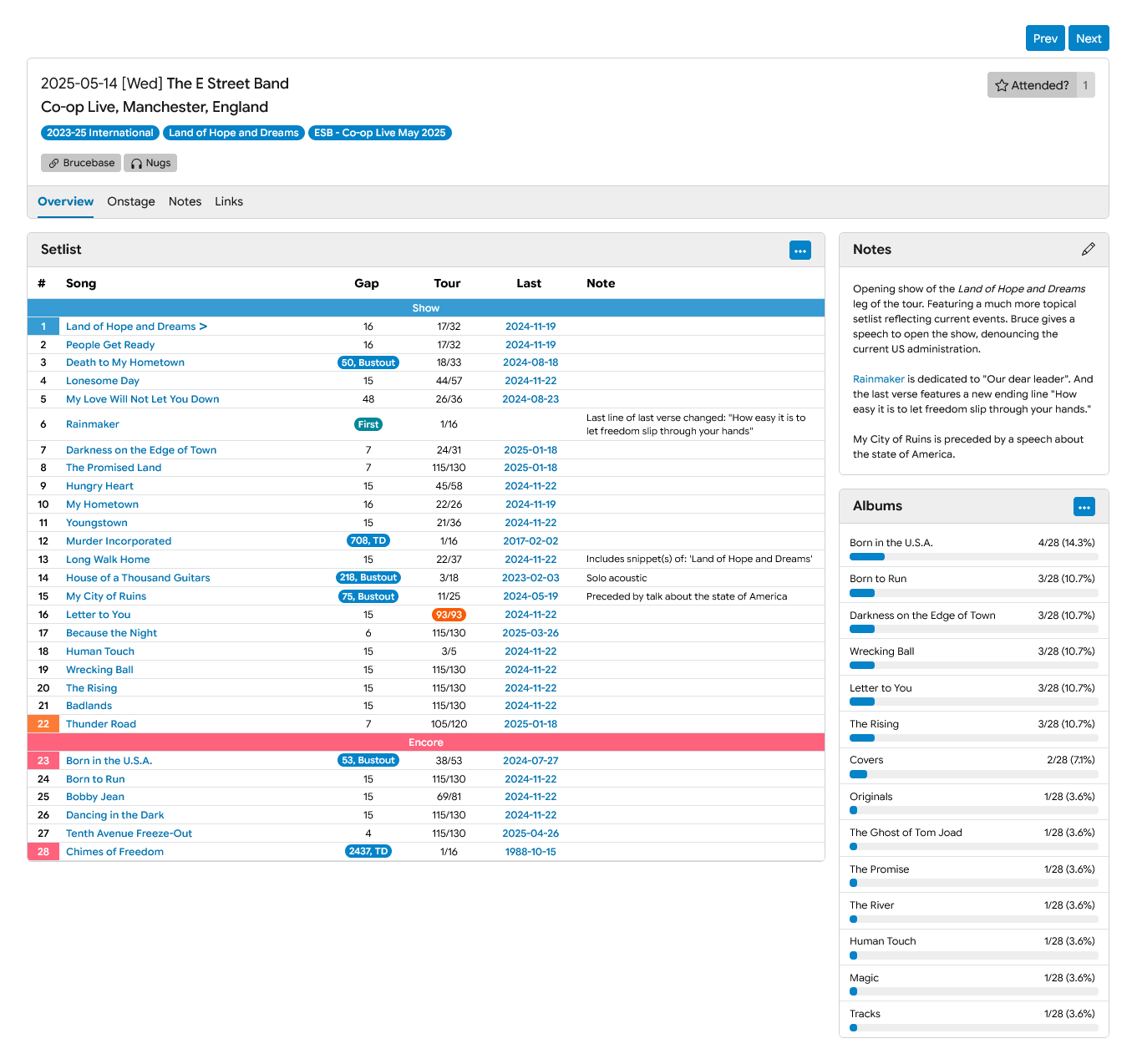This screenshot has height=1064, width=1137.
Task: Click the pencil edit icon in Notes
Action: (x=1088, y=250)
